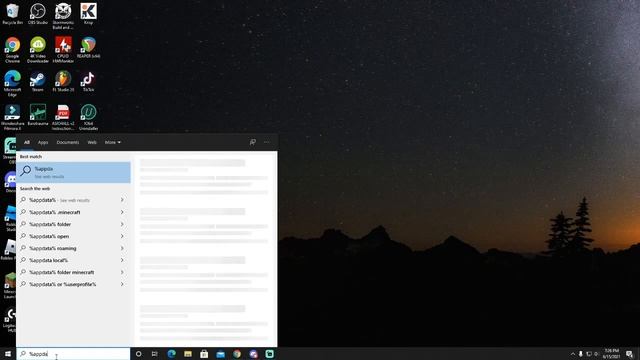This screenshot has width=640, height=360.
Task: Switch to the Web search tab
Action: (x=92, y=142)
